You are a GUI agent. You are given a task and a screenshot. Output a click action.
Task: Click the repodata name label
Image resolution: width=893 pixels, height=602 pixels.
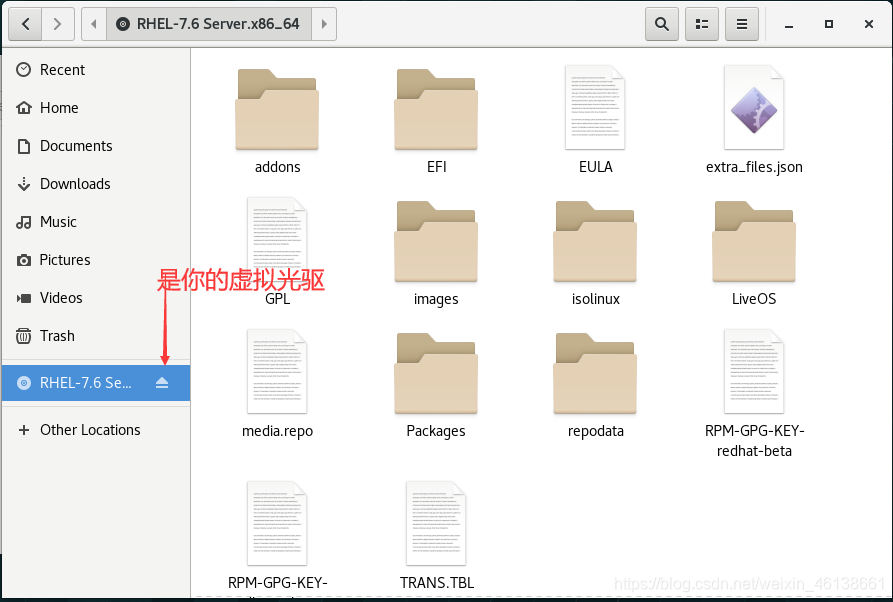595,431
